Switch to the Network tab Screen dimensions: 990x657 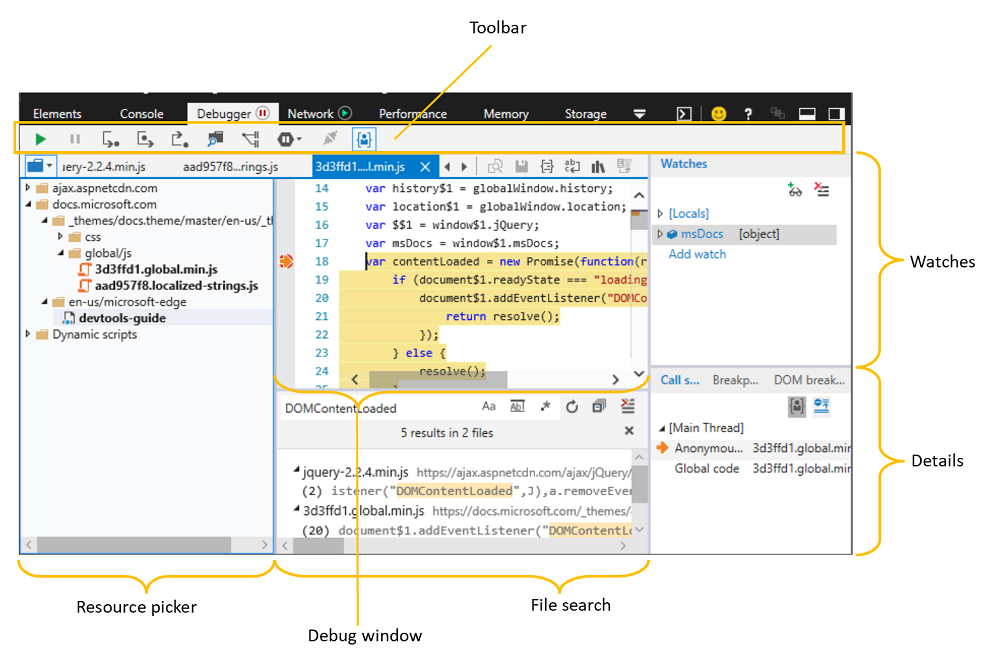(314, 113)
